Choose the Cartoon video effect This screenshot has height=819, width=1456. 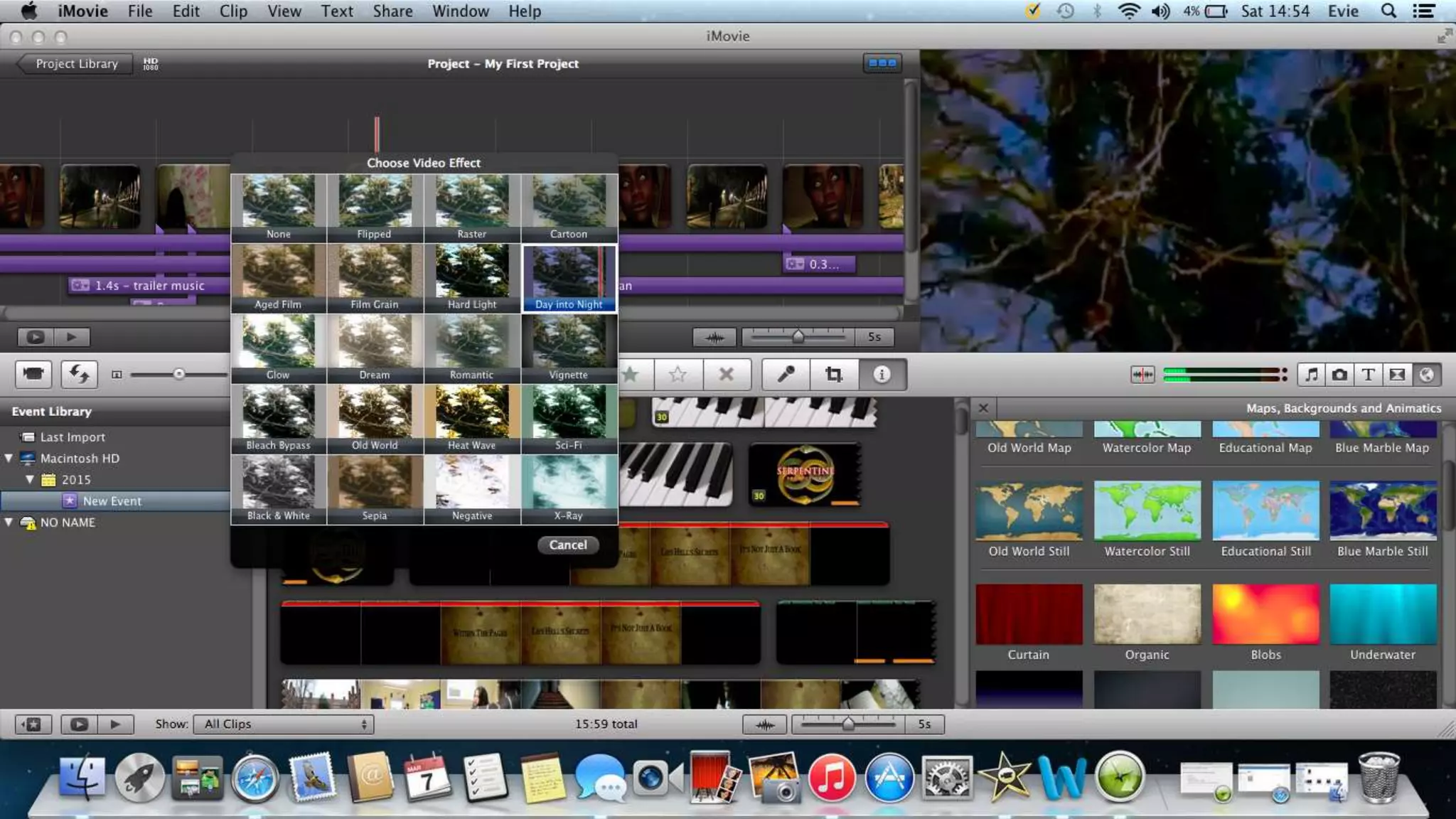pyautogui.click(x=569, y=208)
